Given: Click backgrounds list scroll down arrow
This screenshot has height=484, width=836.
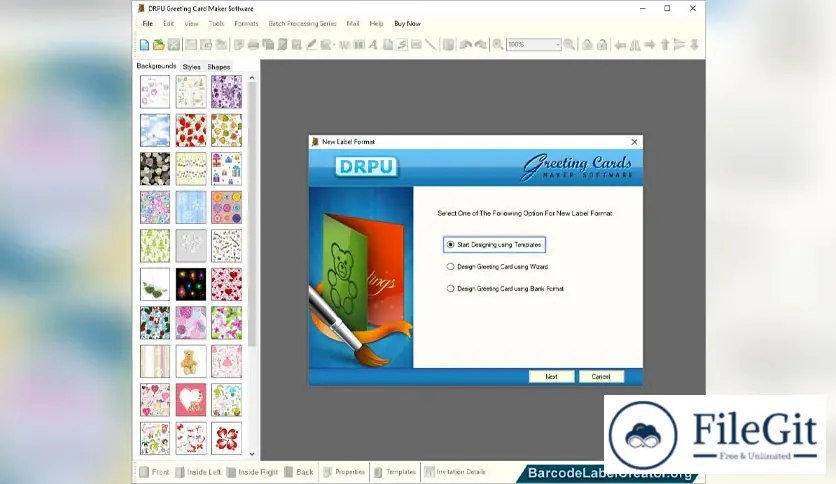Looking at the screenshot, I should 252,454.
